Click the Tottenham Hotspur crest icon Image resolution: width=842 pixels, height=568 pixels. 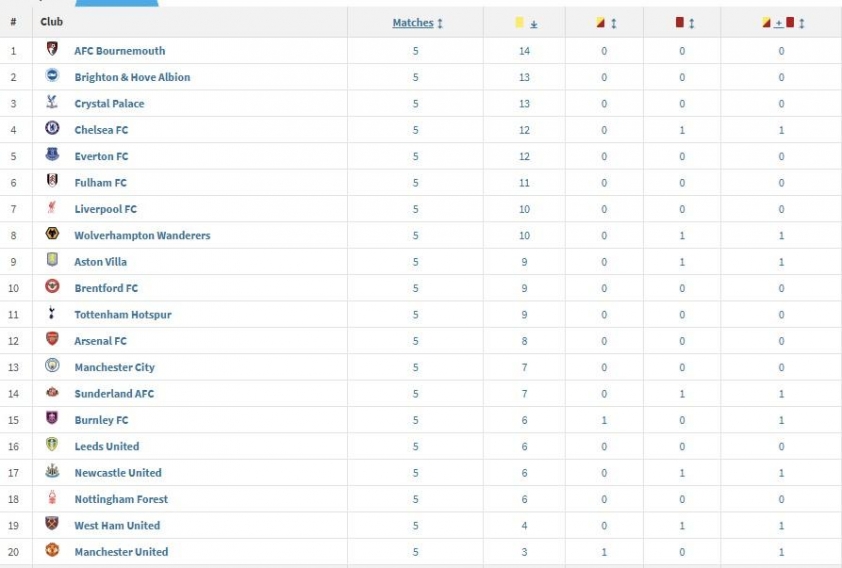[52, 313]
